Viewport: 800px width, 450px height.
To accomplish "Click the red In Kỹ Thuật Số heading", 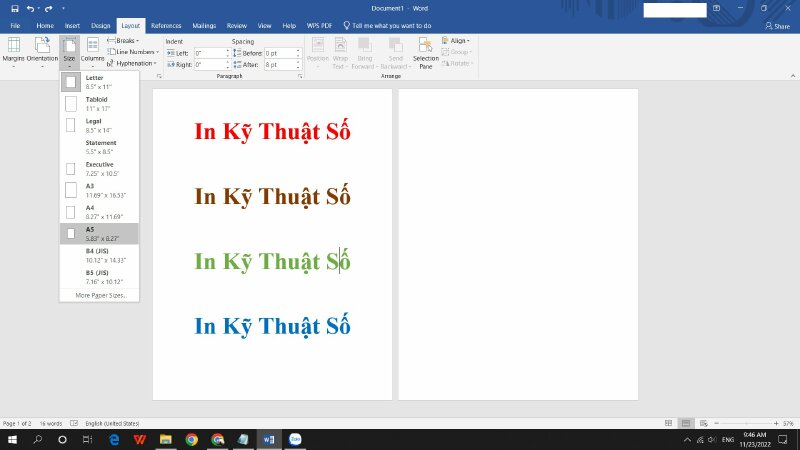I will [x=272, y=131].
